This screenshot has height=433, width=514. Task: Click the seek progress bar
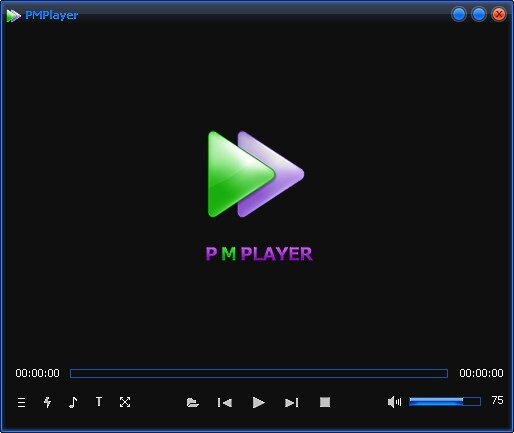point(259,373)
